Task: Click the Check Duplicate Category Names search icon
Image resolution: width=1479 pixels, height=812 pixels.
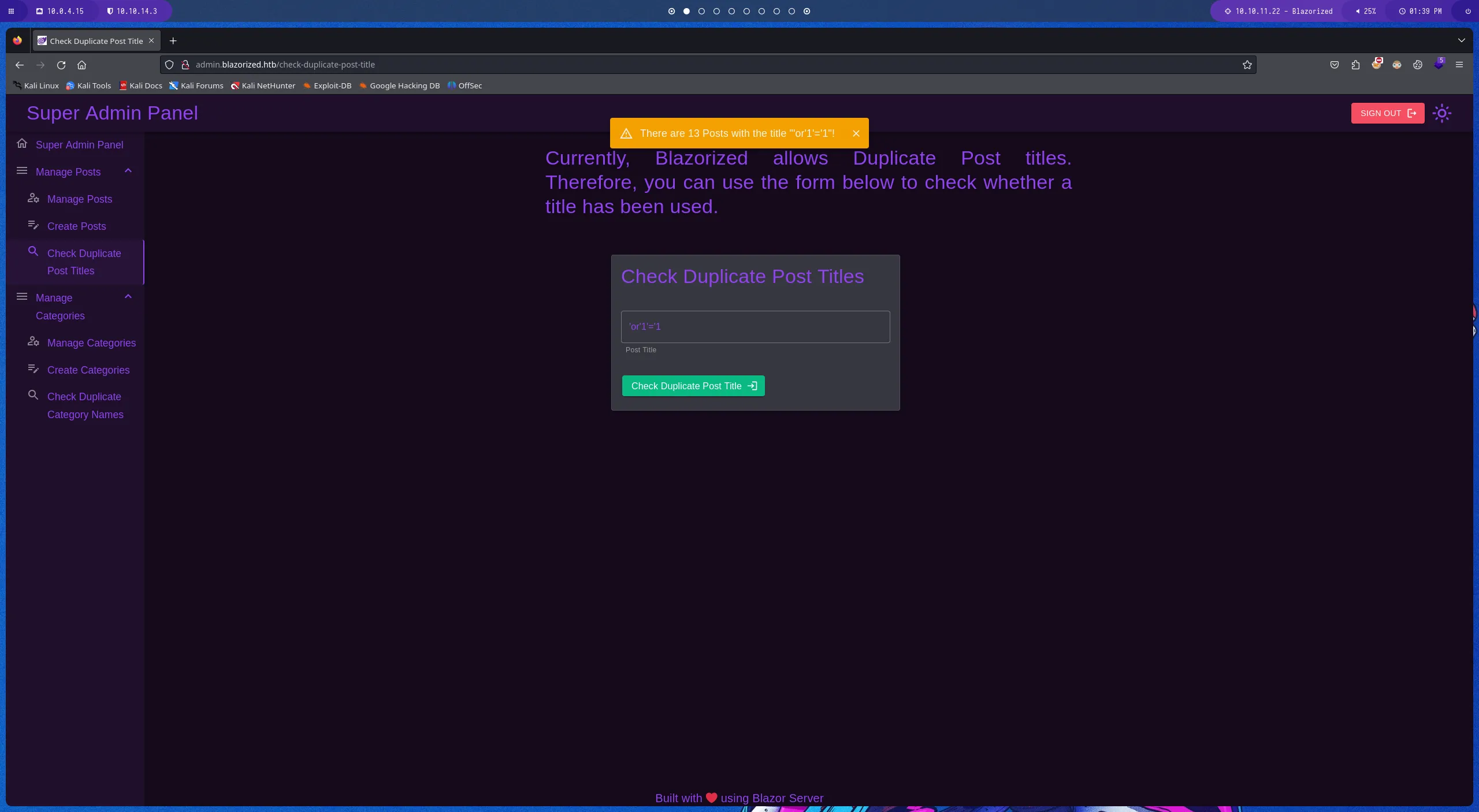Action: (x=34, y=396)
